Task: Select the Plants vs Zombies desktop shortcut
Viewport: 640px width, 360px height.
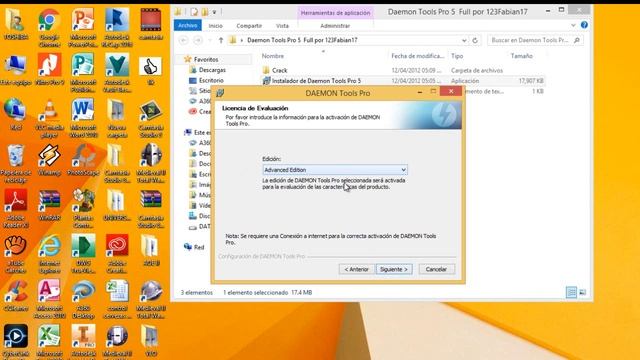Action: (83, 208)
